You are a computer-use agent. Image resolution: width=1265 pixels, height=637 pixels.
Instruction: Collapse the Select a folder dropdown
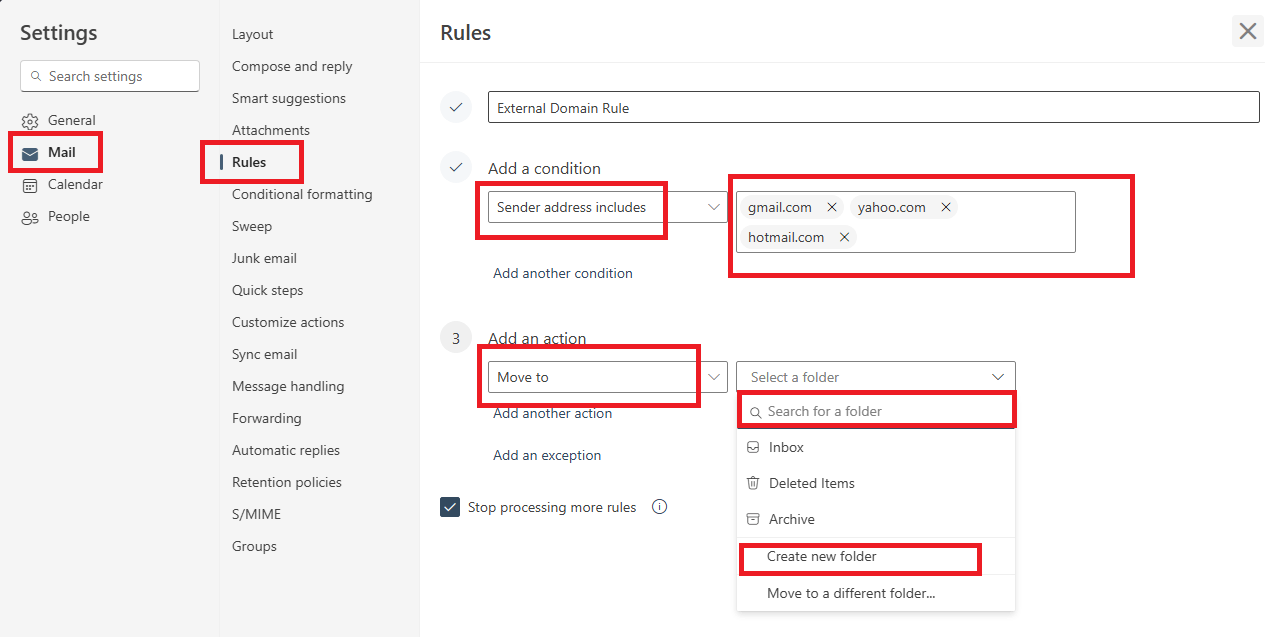tap(997, 376)
